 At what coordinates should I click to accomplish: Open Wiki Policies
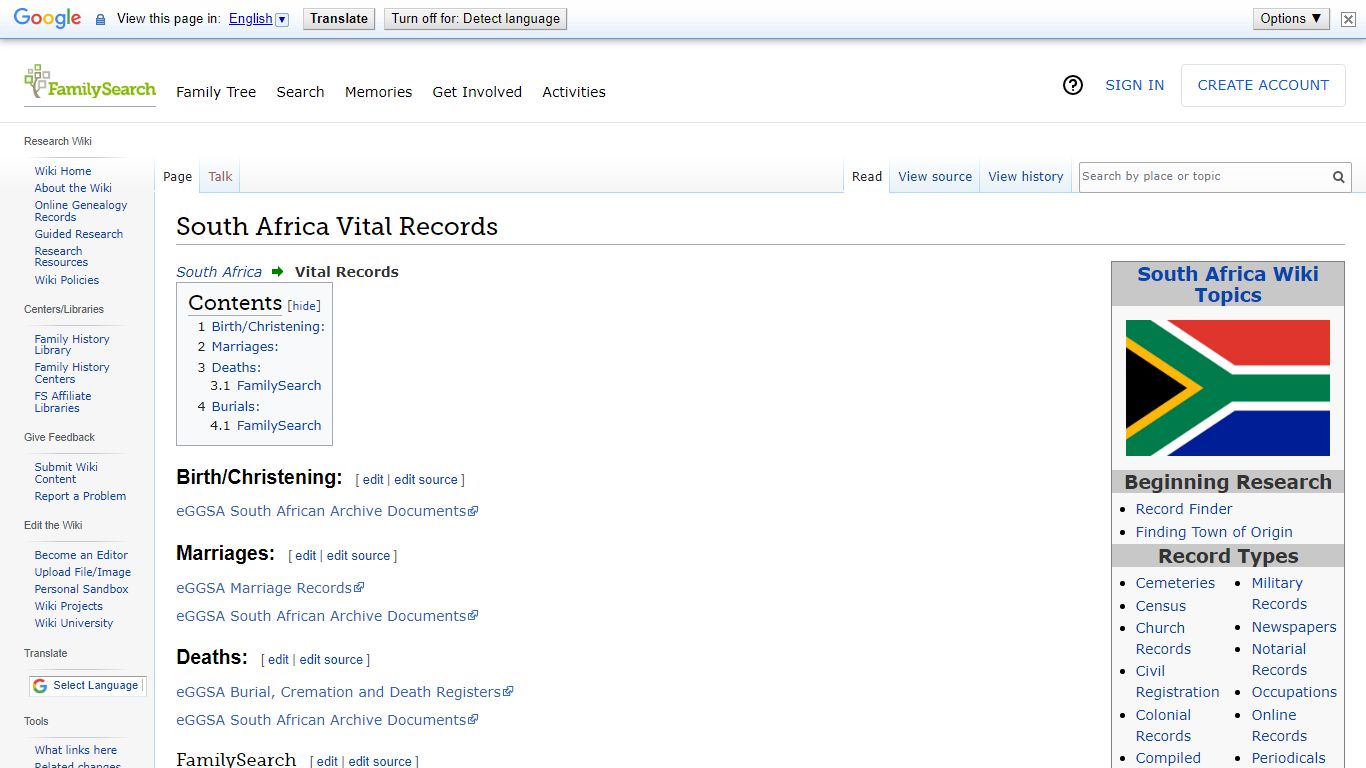pos(67,280)
